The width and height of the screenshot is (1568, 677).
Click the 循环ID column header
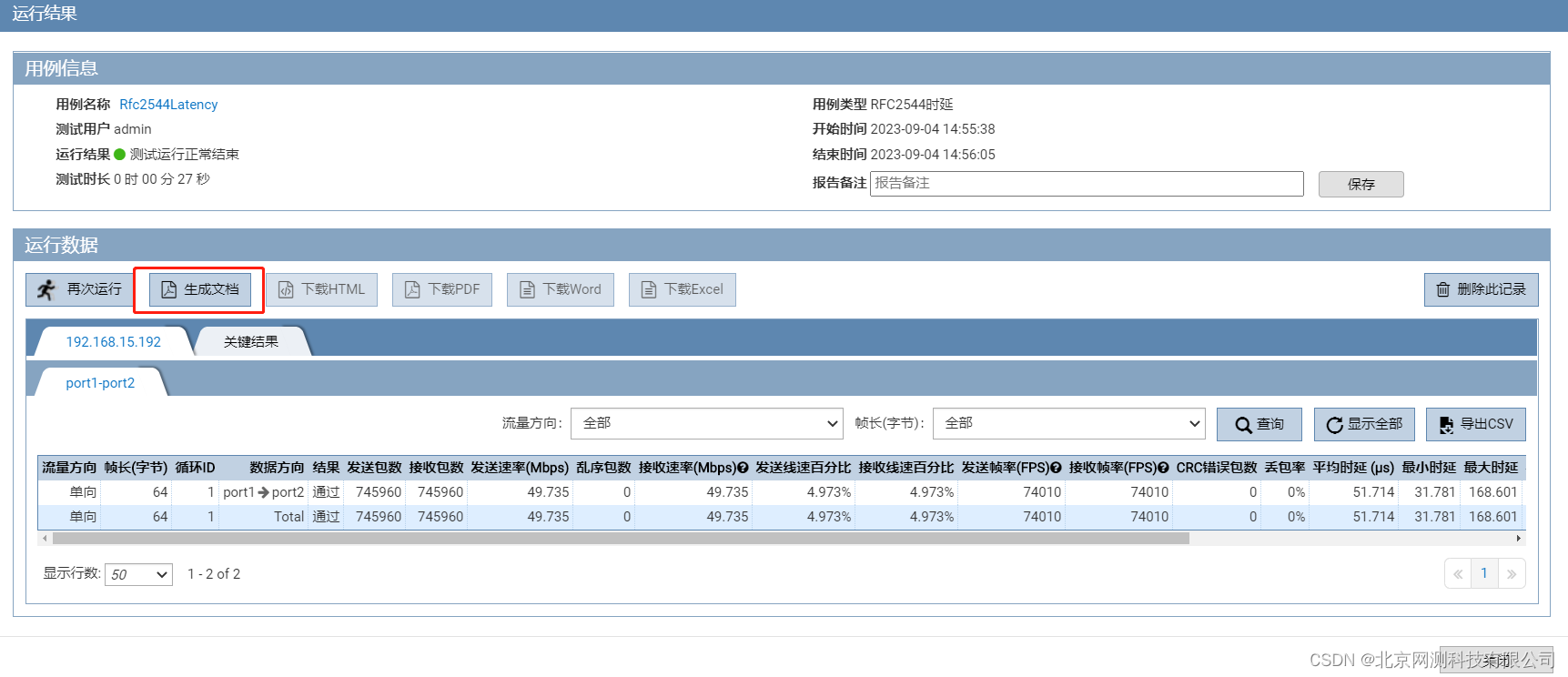[x=195, y=468]
